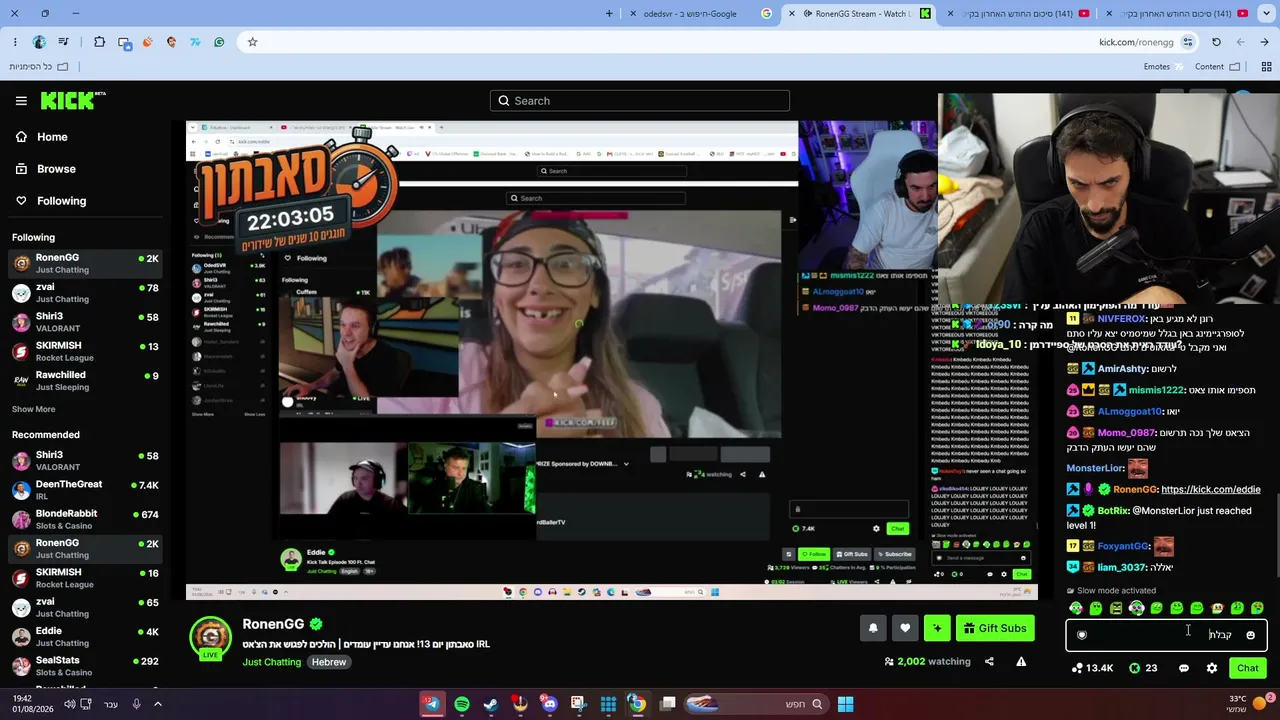Click the browser profile avatar icon

click(x=39, y=42)
